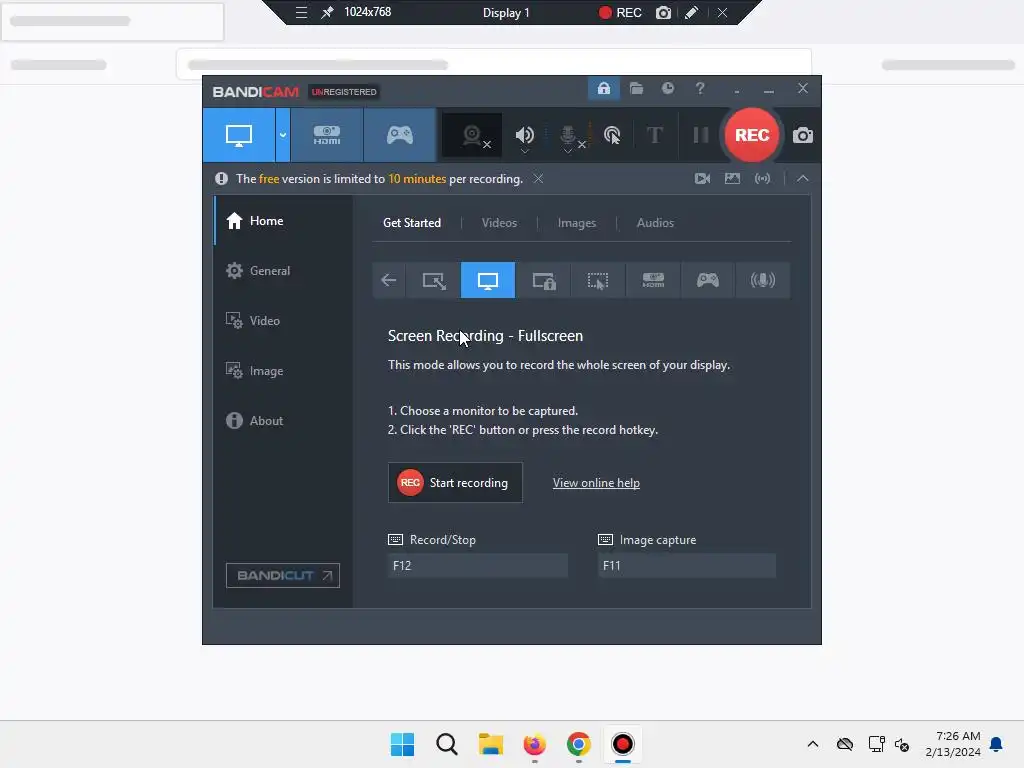
Task: Collapse Bandicam panel with up chevron
Action: coord(803,178)
